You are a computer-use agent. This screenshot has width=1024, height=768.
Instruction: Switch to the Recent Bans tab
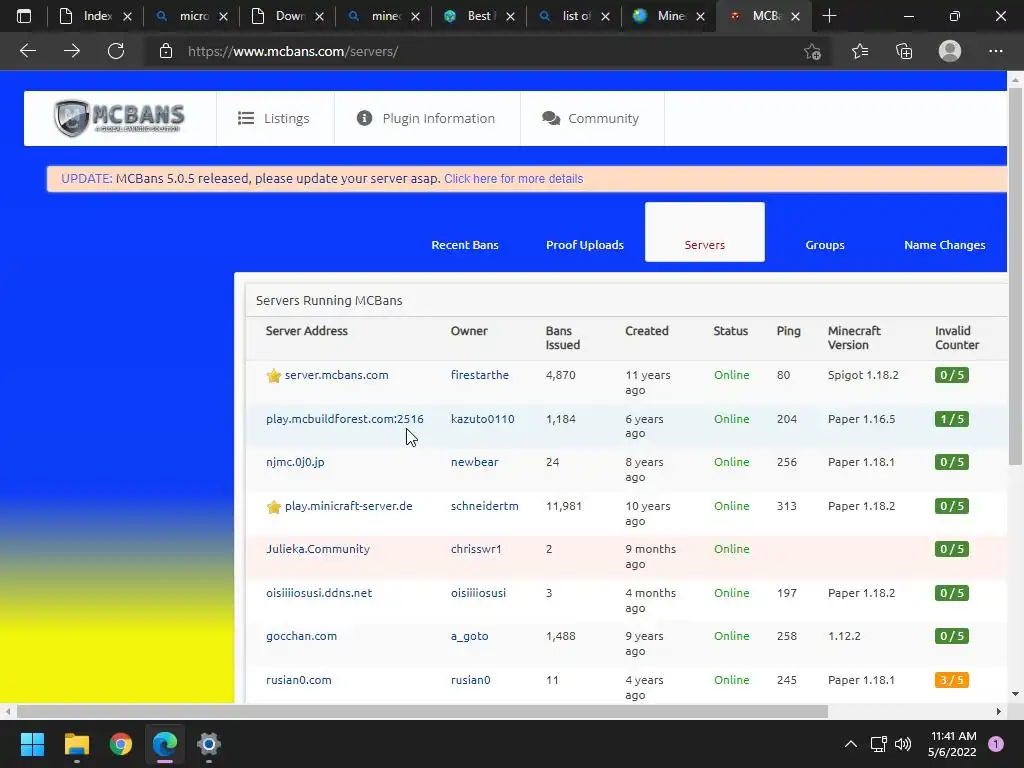click(465, 245)
